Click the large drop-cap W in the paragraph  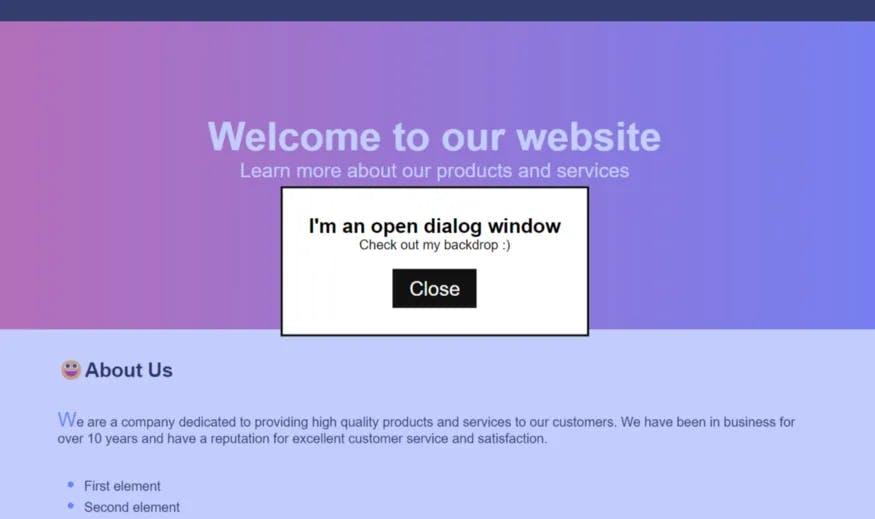coord(67,419)
